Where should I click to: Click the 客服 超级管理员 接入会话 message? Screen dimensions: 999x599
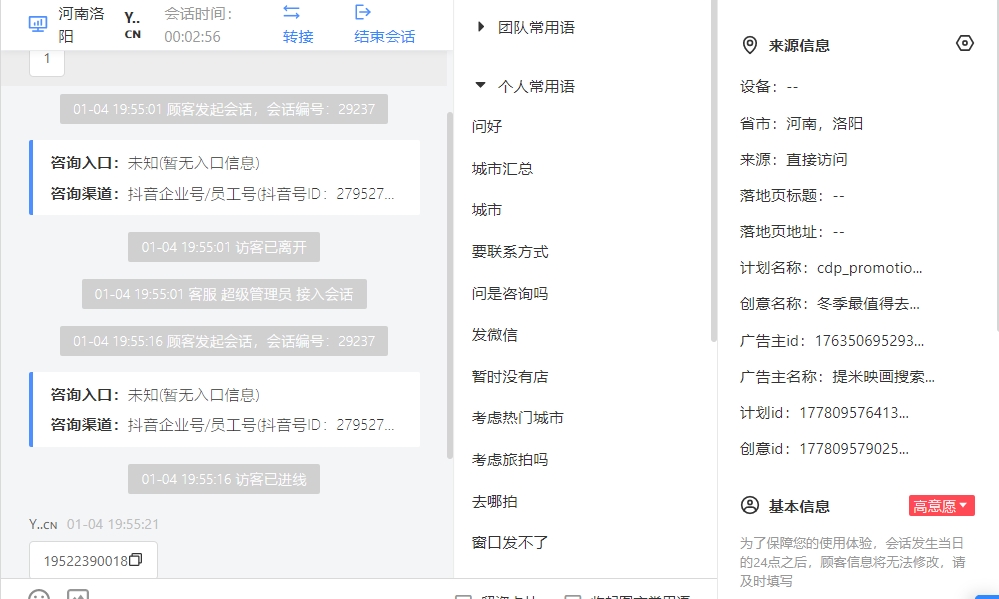coord(224,294)
